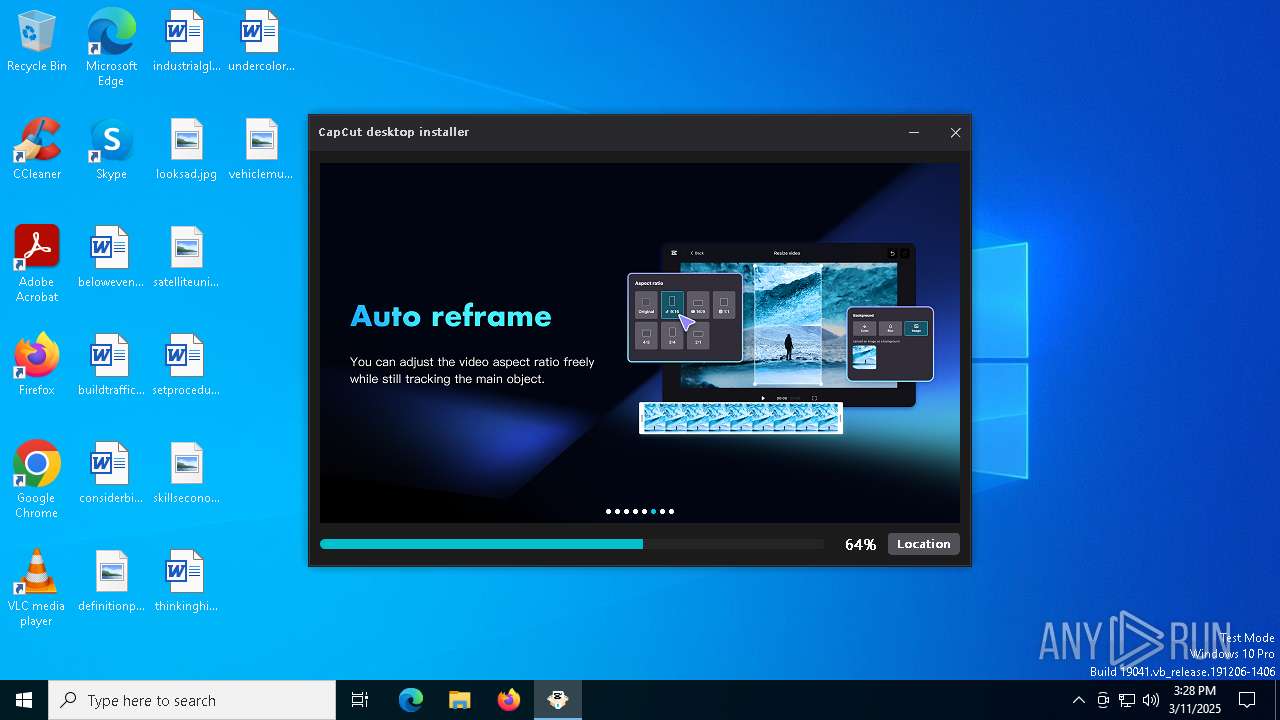Select the looksad.jpg image file

186,149
